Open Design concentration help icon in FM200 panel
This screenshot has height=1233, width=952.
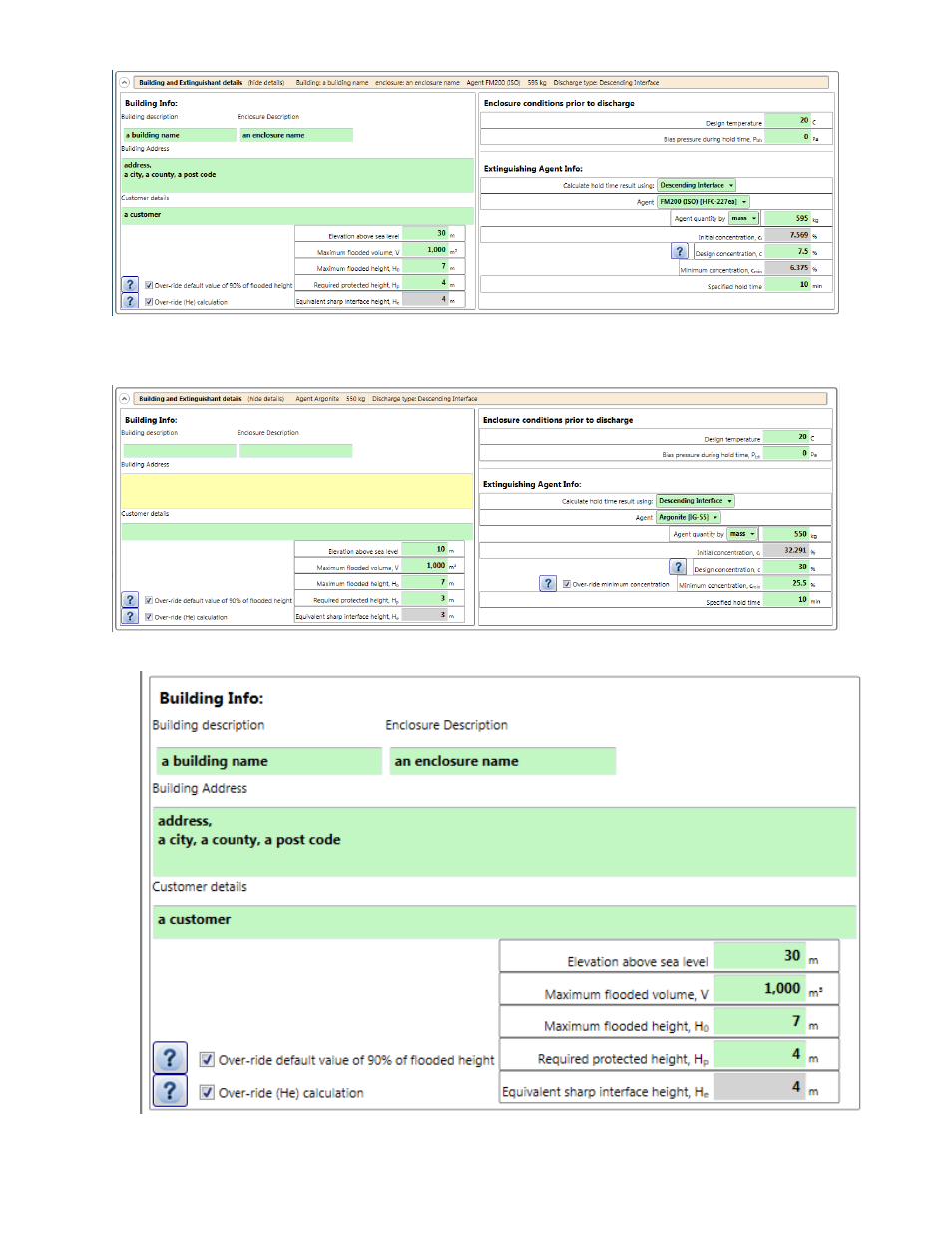click(x=680, y=252)
